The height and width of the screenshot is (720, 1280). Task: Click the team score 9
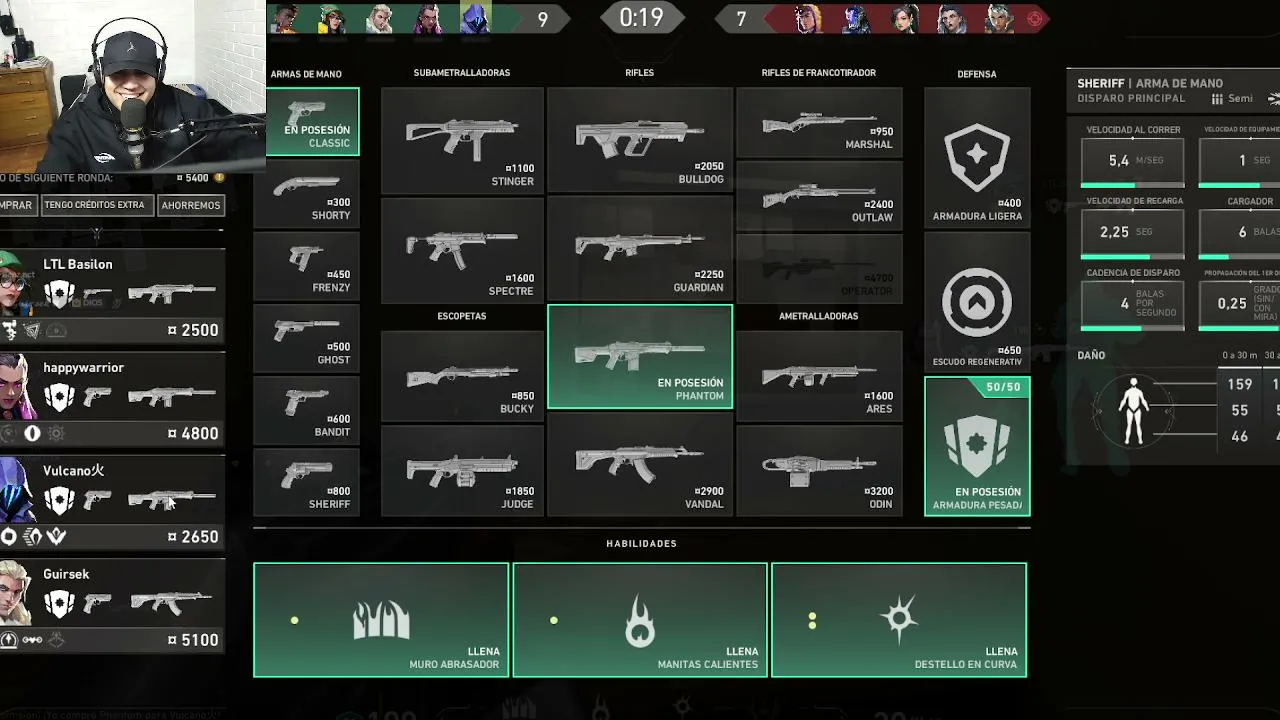pos(543,19)
